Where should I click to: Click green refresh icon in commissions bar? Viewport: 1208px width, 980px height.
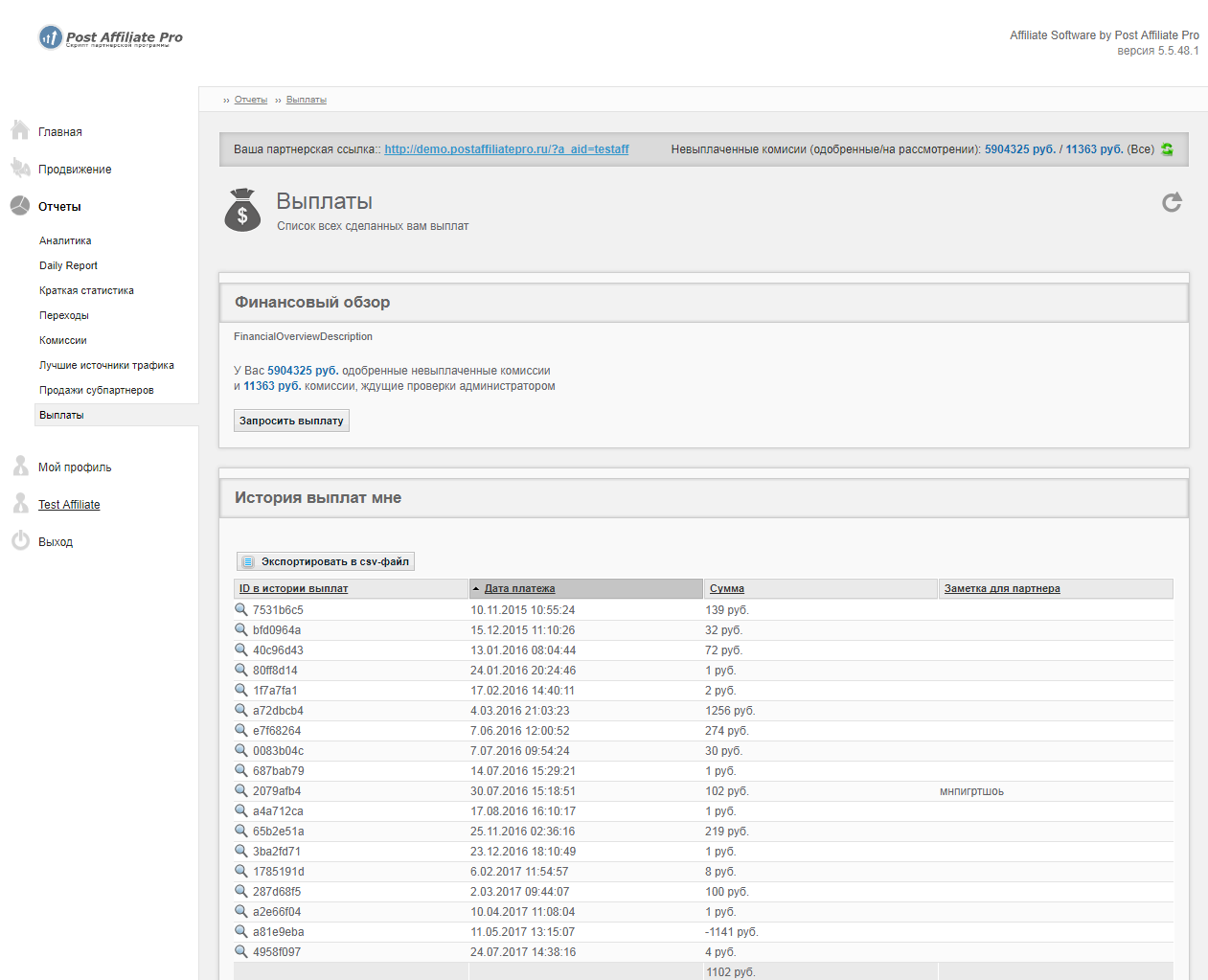[x=1167, y=149]
